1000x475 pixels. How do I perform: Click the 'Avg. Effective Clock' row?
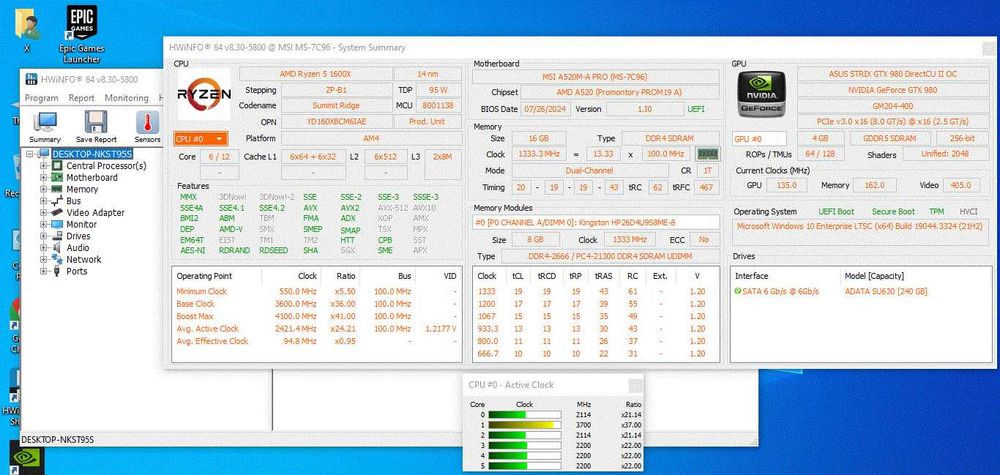pos(316,341)
